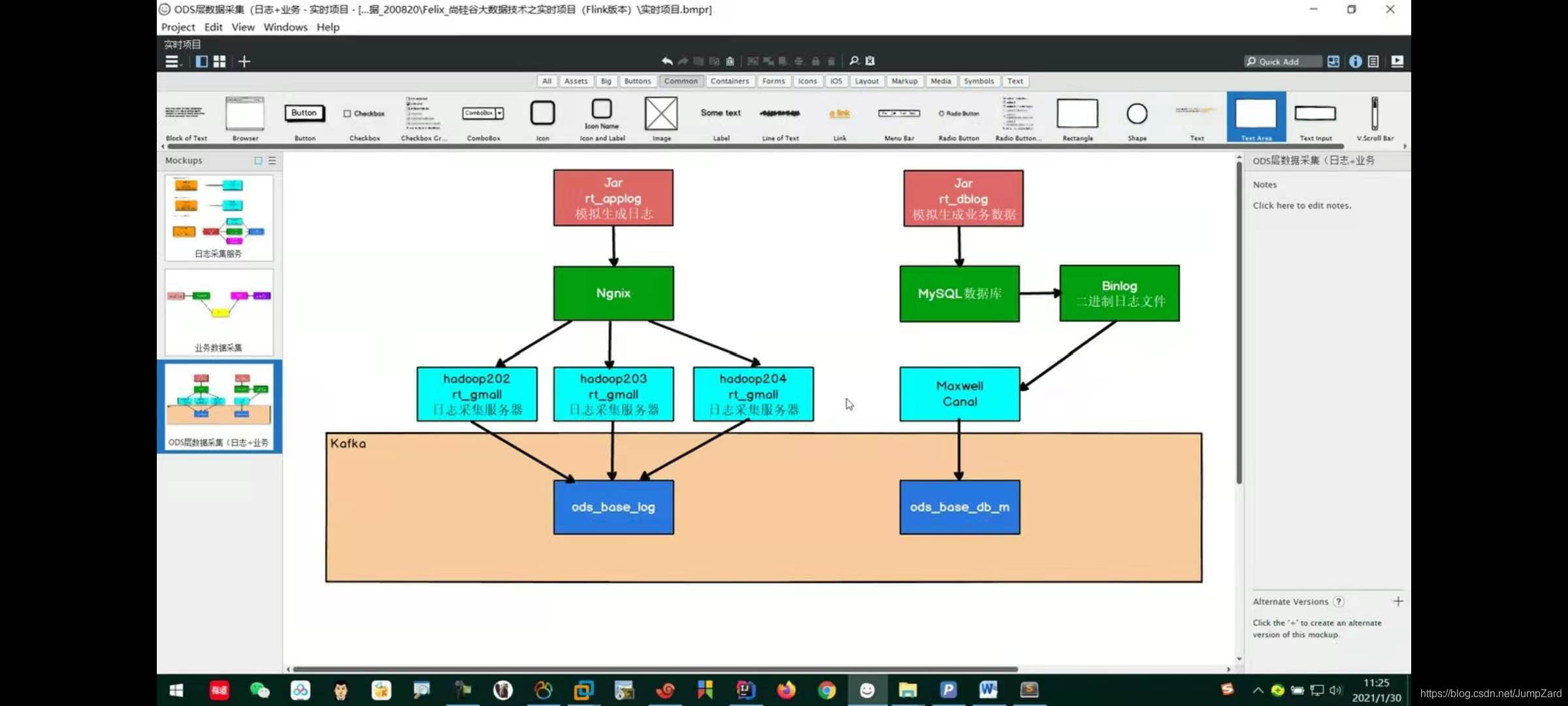Pick the Button control from library
1568x706 pixels.
coord(304,118)
